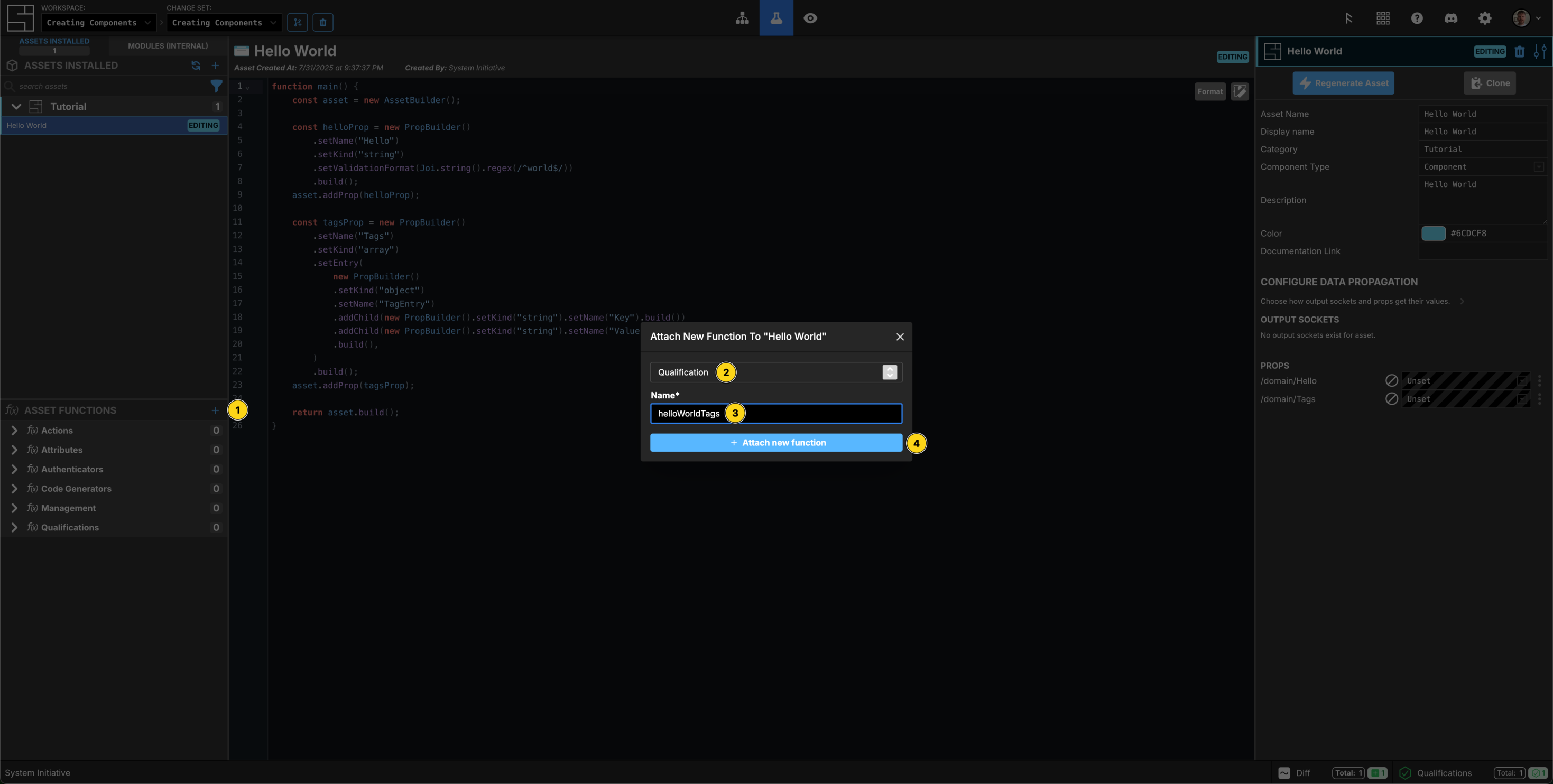Click the Attach new function button
The width and height of the screenshot is (1553, 784).
tap(776, 443)
